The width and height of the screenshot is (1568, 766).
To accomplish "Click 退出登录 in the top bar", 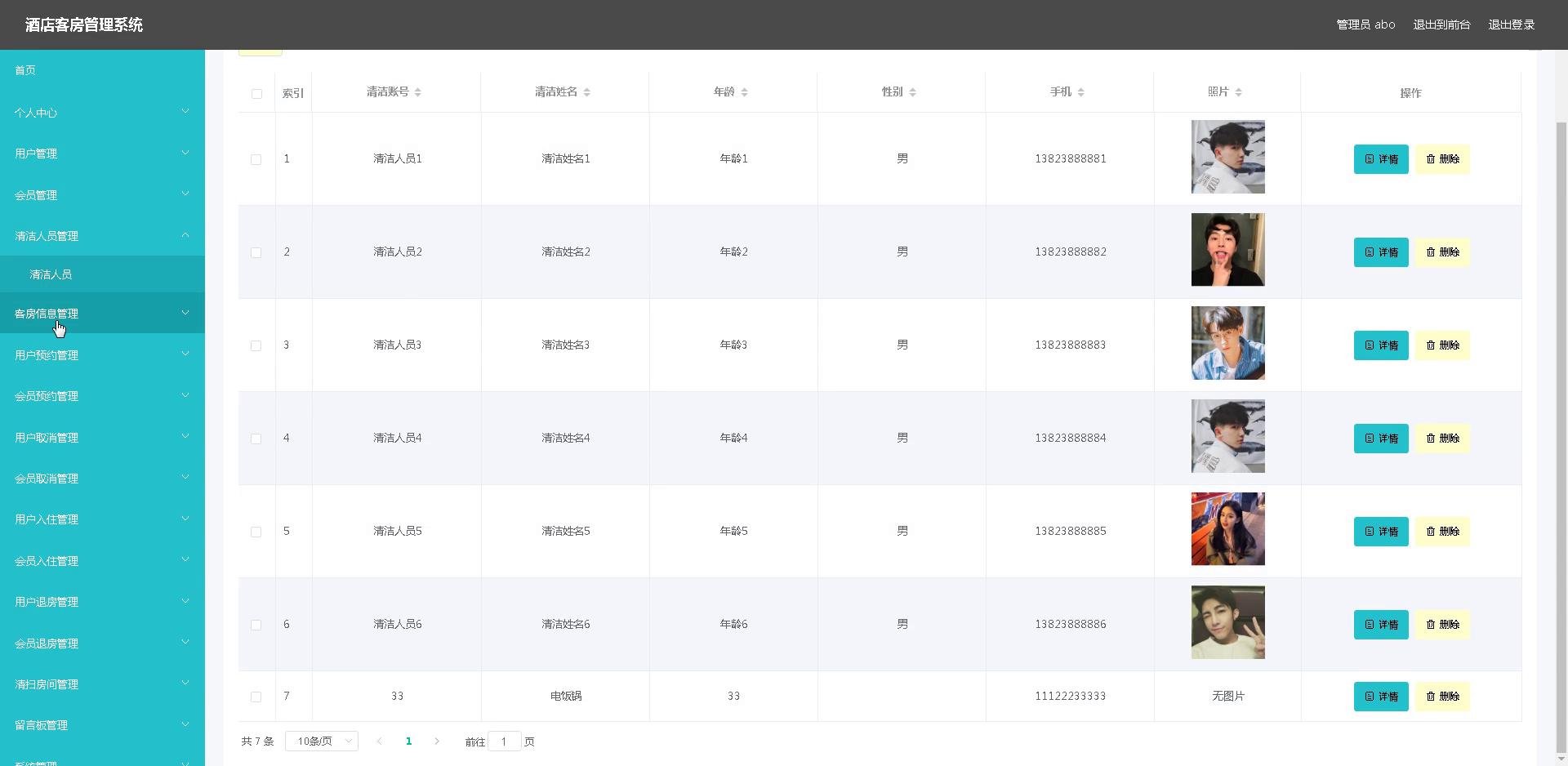I will (x=1512, y=24).
